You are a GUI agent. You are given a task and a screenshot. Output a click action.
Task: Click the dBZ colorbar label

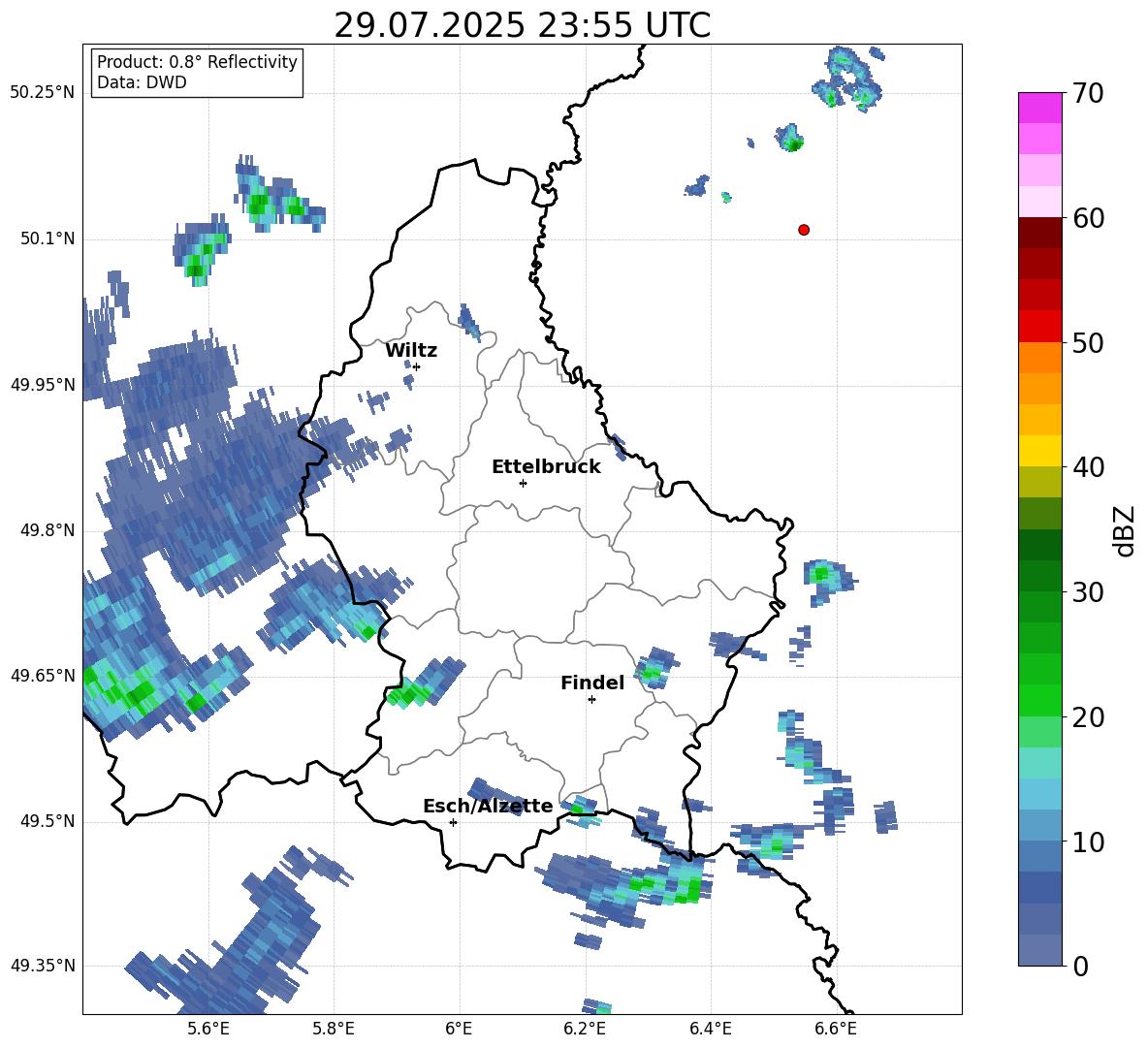pyautogui.click(x=1123, y=530)
